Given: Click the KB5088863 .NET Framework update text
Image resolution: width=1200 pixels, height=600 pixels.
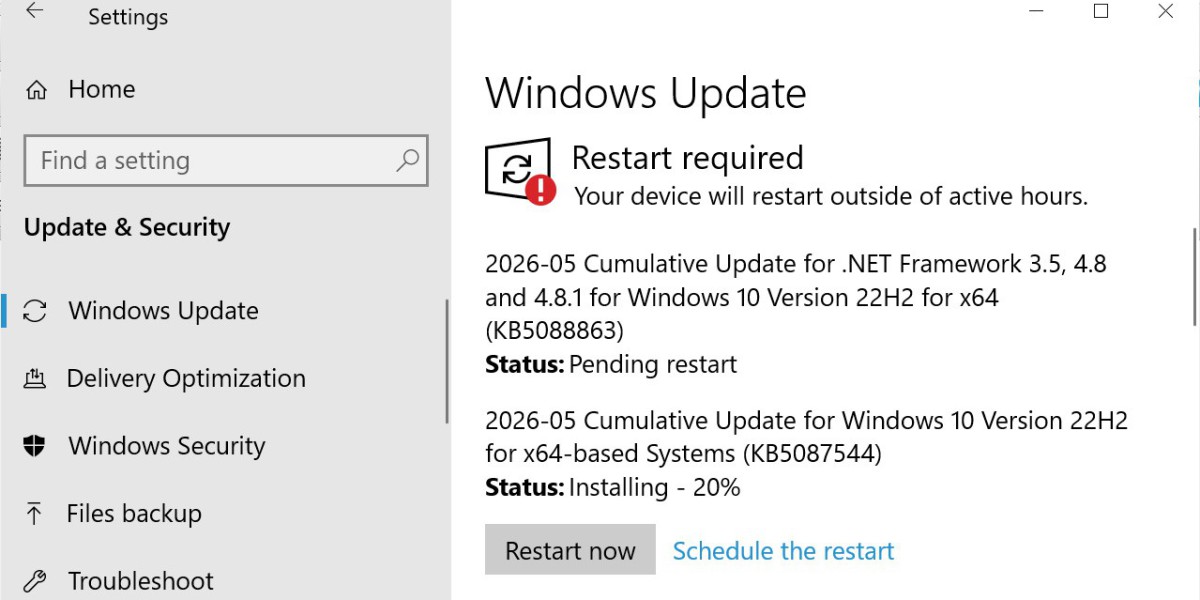Looking at the screenshot, I should (x=796, y=297).
